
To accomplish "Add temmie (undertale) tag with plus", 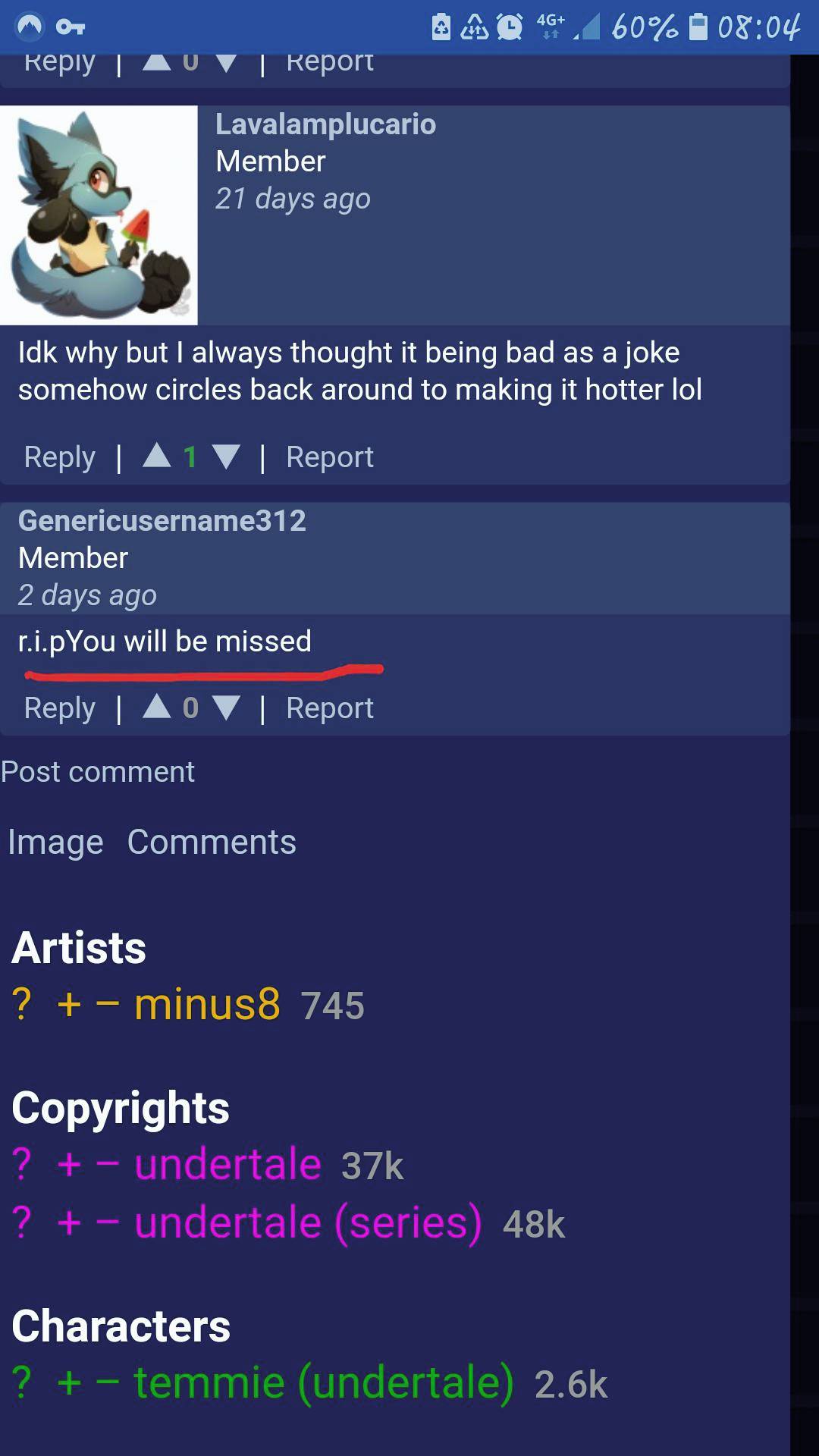I will (x=69, y=1382).
